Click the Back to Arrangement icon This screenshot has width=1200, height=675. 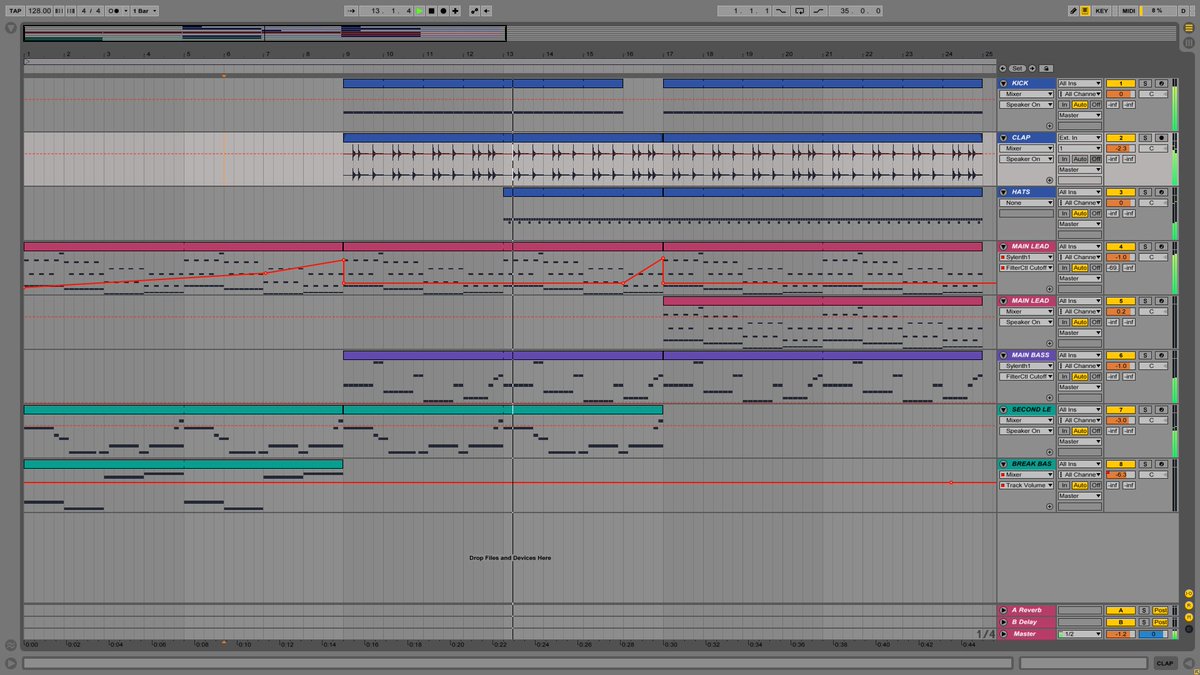[x=486, y=9]
